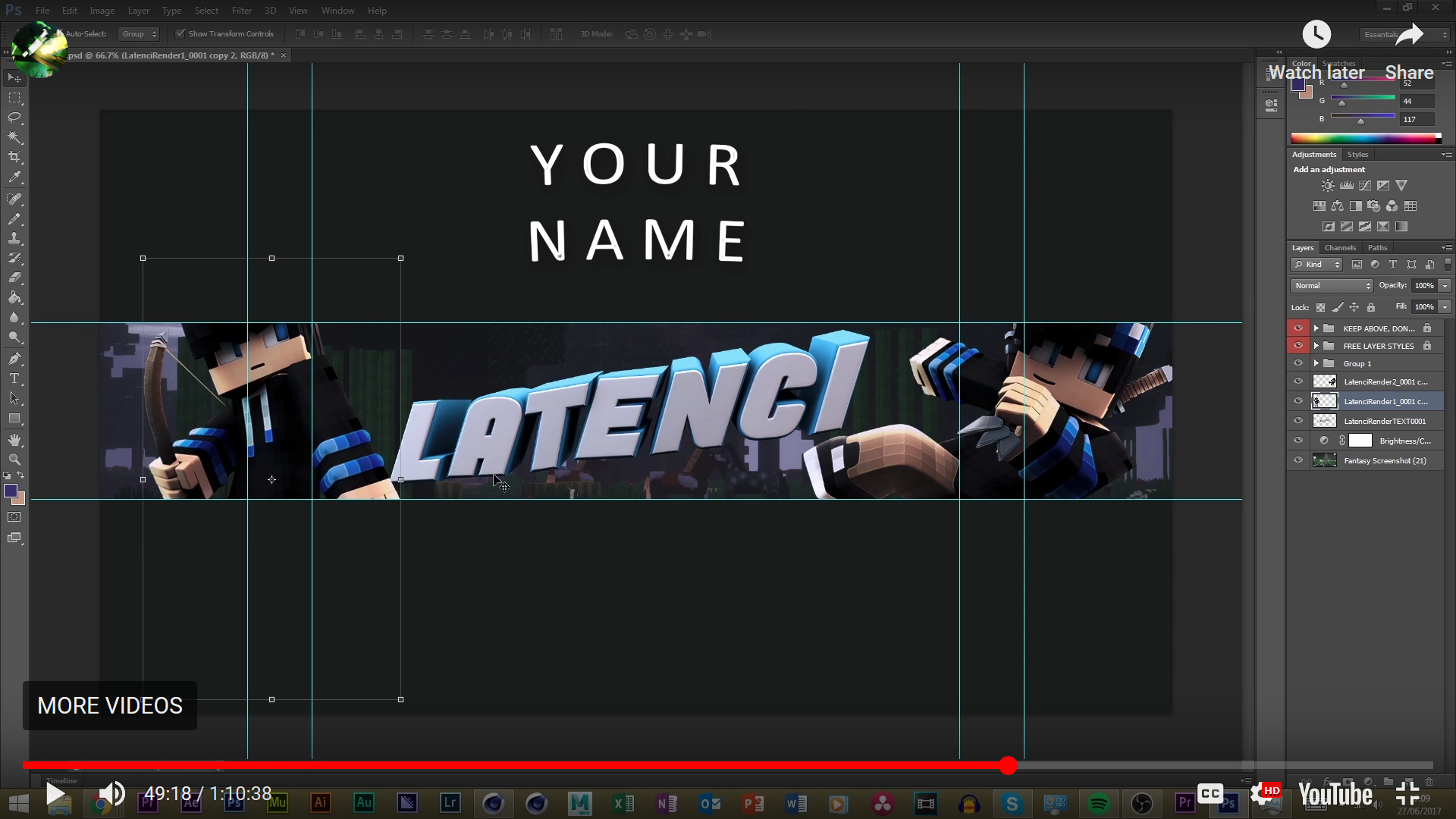The image size is (1456, 819).
Task: Switch to the Channels tab
Action: tap(1340, 248)
